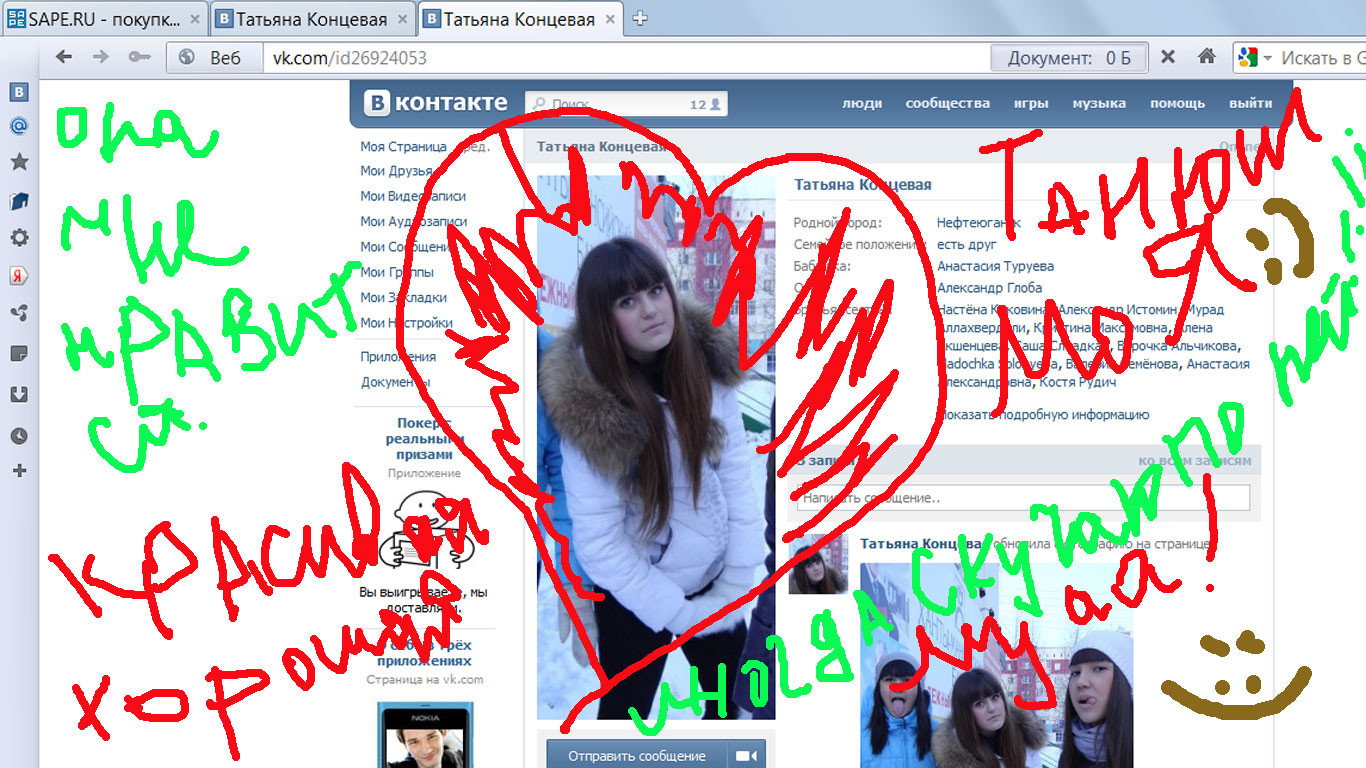The width and height of the screenshot is (1366, 768).
Task: Open the Yandex panel in the sidebar
Action: (x=19, y=276)
